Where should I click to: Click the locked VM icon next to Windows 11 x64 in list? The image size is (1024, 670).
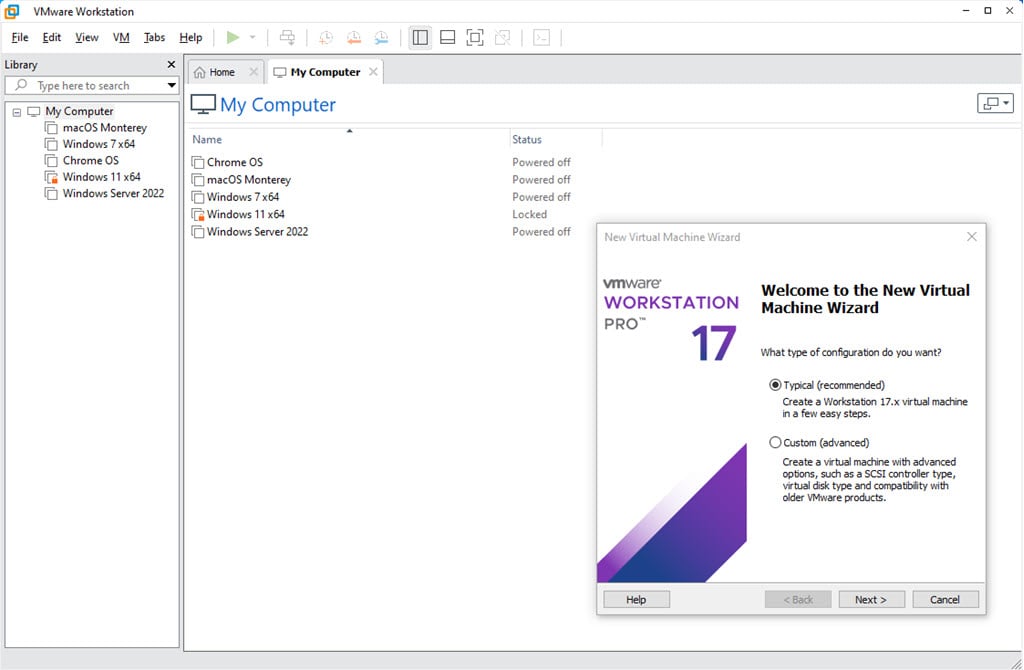pyautogui.click(x=198, y=215)
